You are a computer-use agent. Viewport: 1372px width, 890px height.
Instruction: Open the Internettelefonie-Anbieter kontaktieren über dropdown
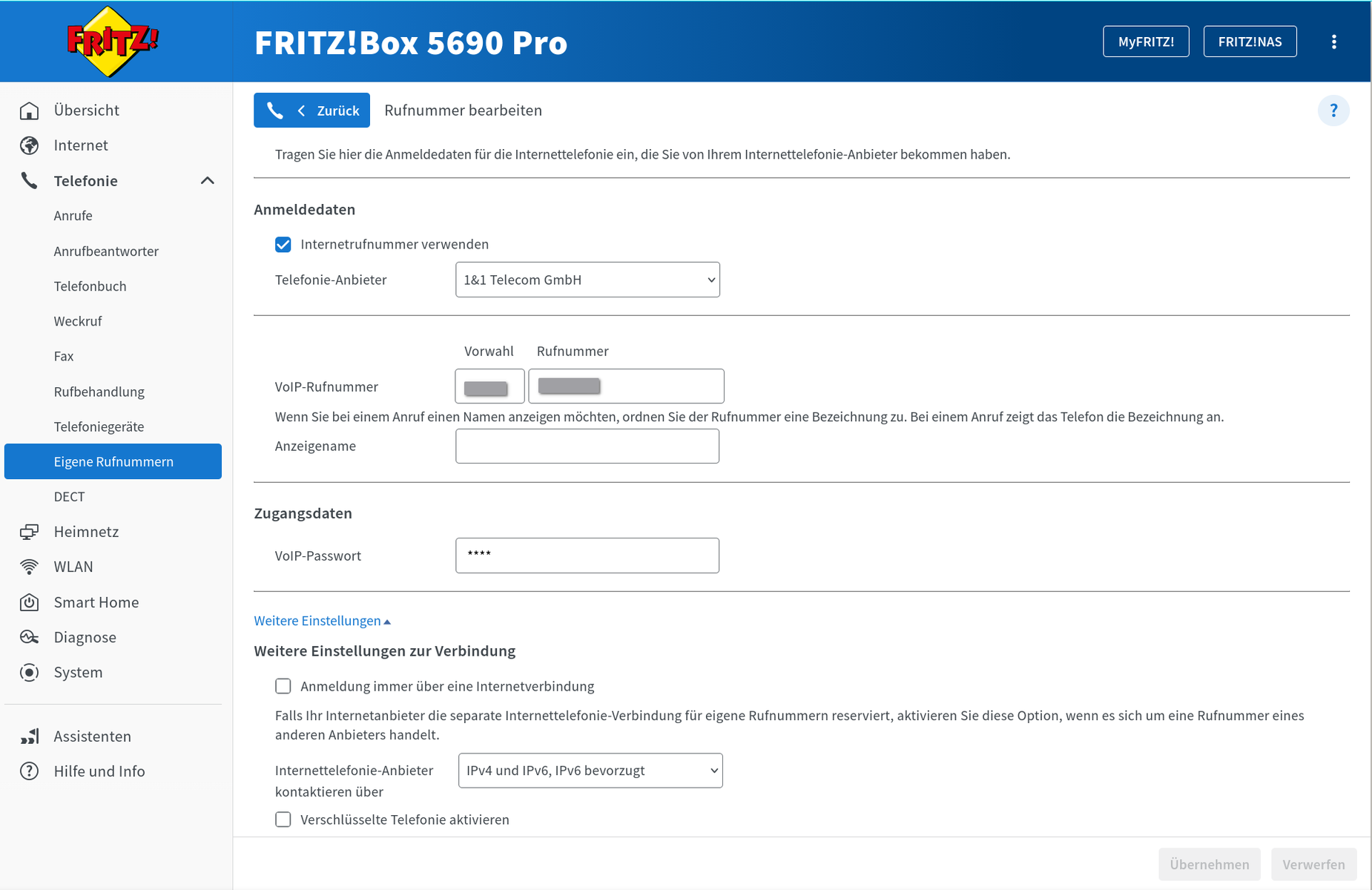click(590, 771)
